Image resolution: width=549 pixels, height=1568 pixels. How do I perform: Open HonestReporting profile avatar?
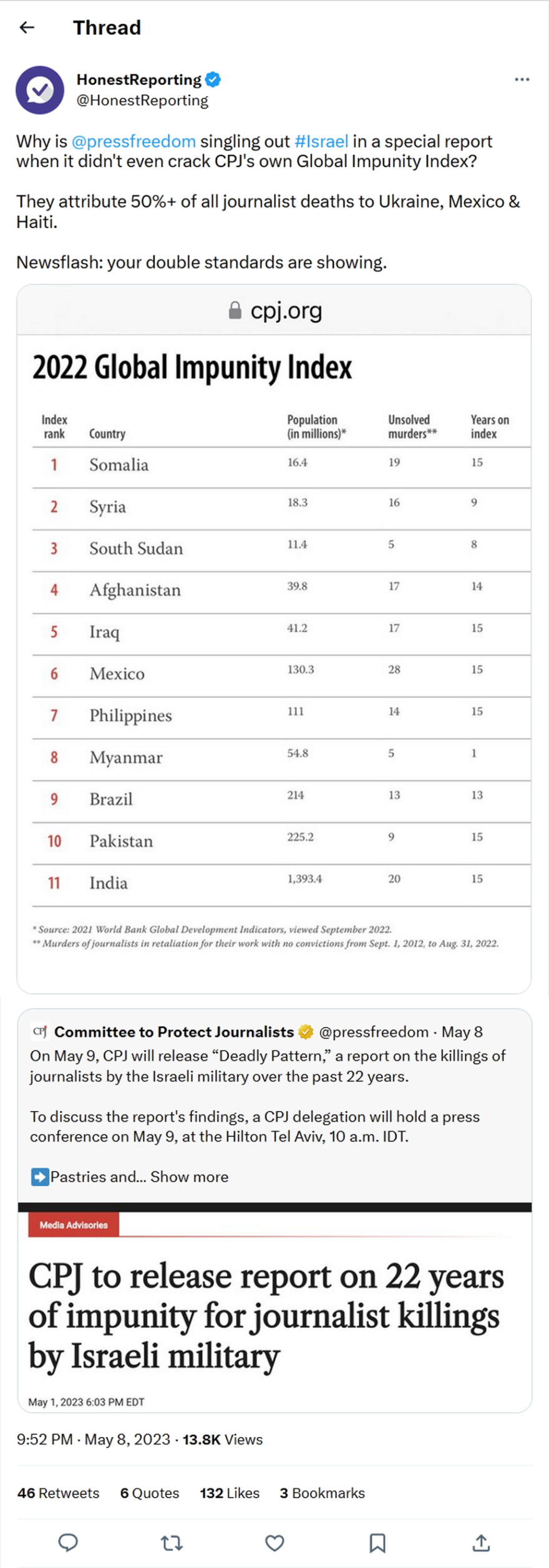click(40, 90)
